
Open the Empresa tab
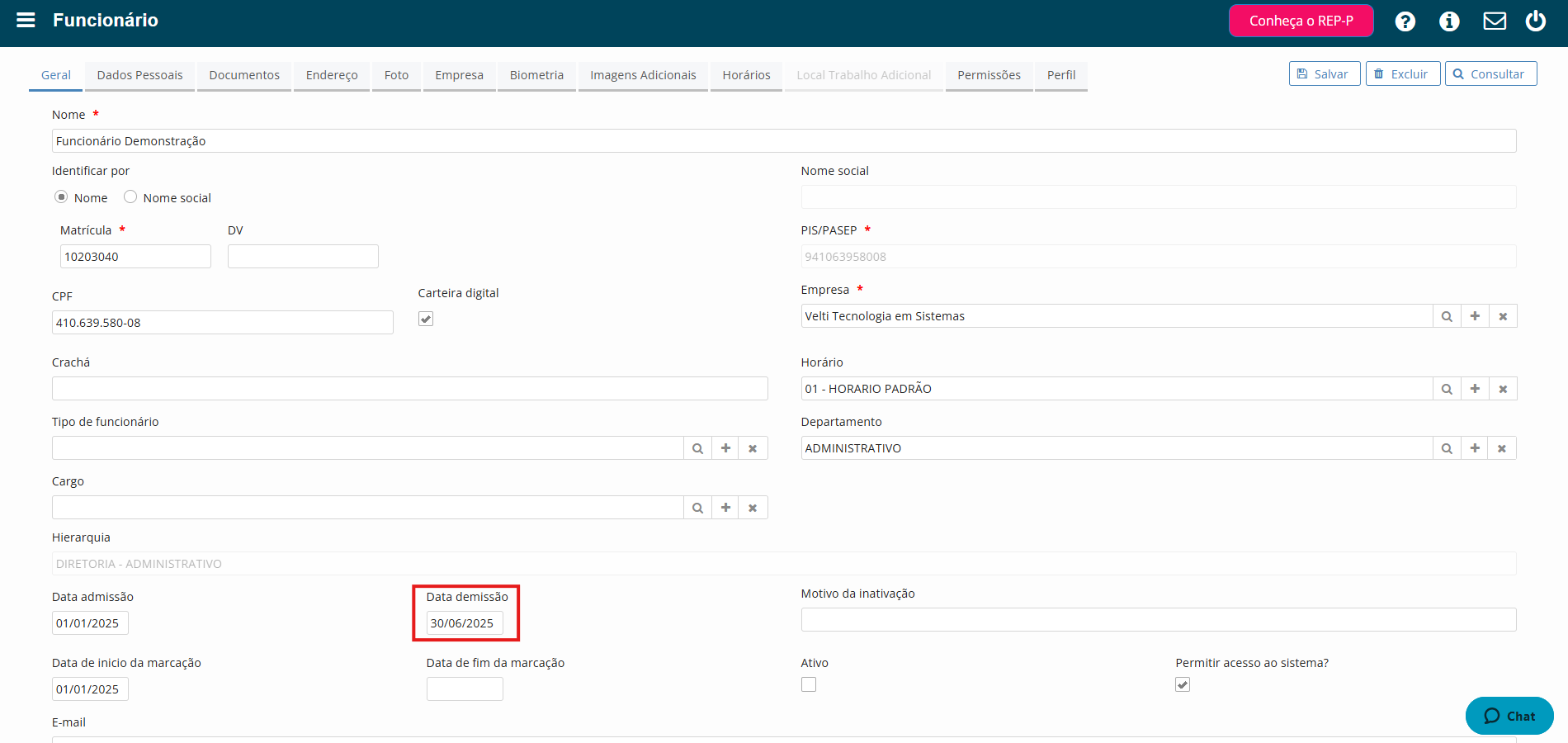point(460,75)
